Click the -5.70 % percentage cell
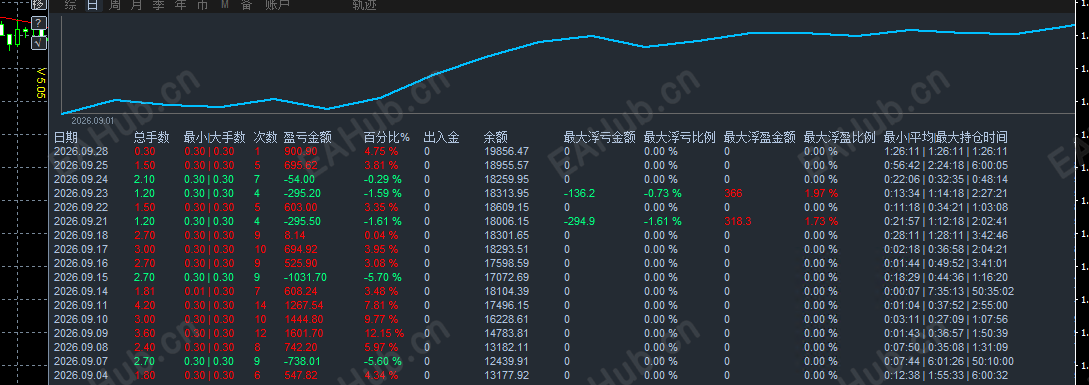 383,277
